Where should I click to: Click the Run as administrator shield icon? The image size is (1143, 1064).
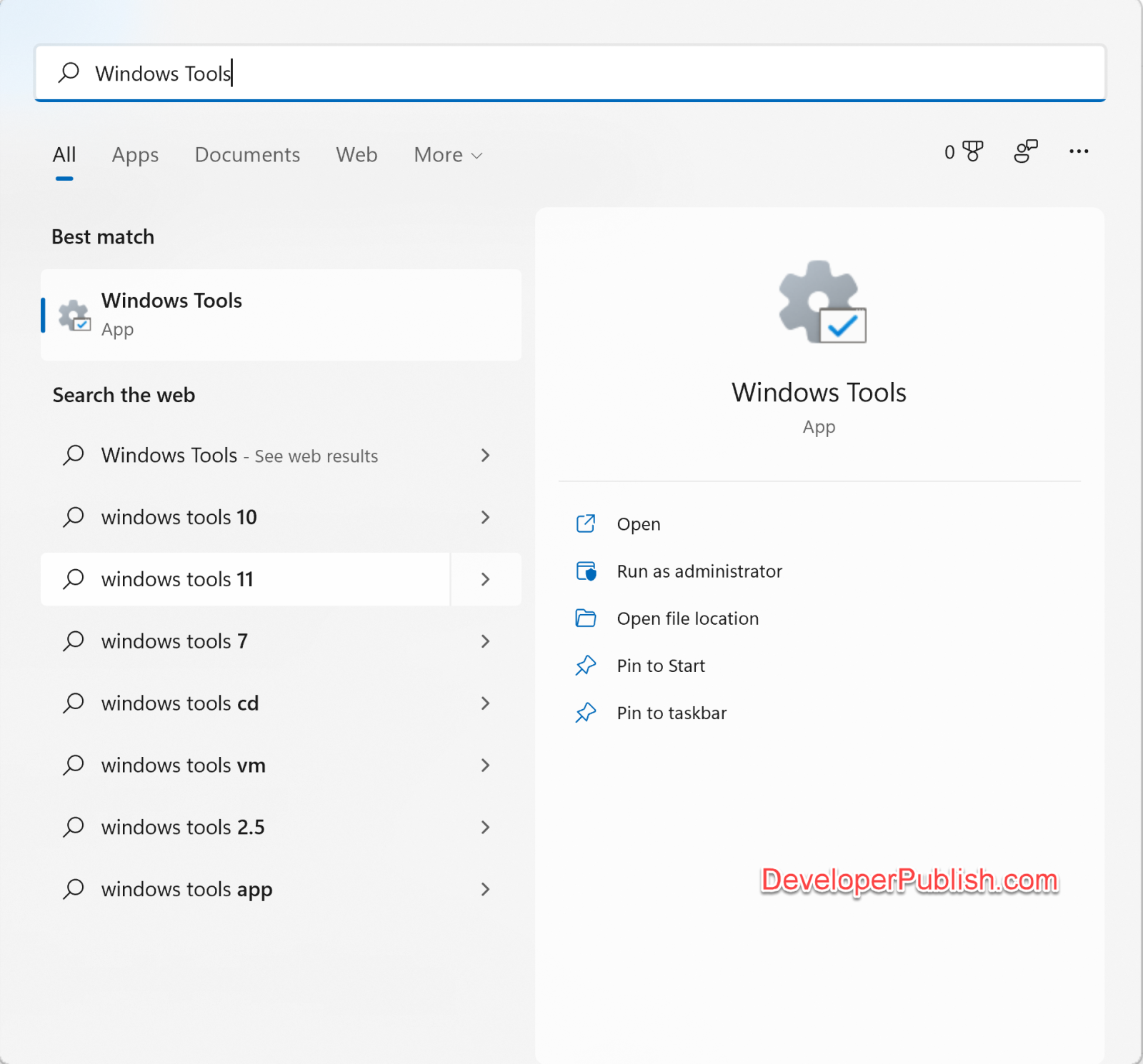point(586,571)
